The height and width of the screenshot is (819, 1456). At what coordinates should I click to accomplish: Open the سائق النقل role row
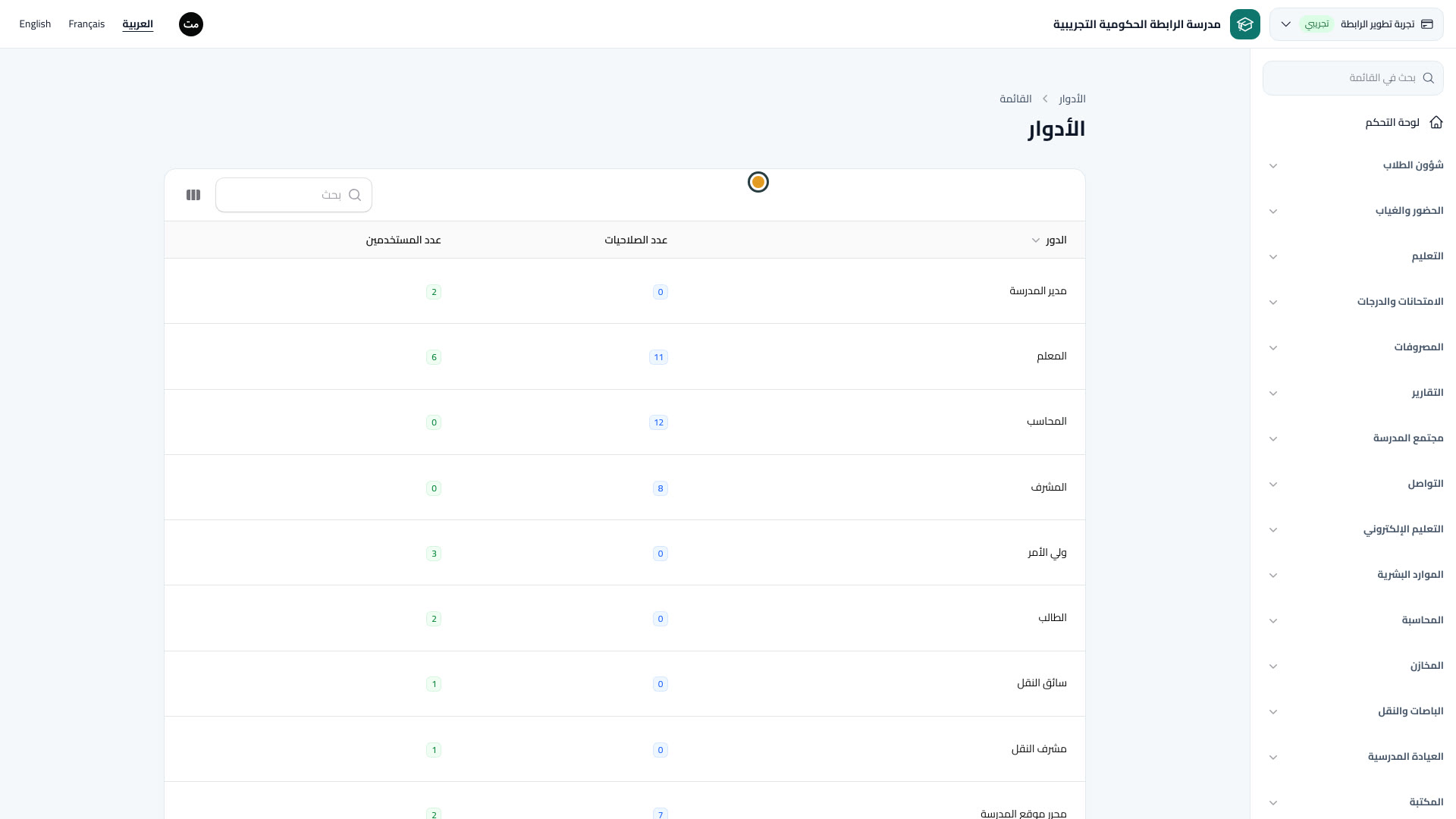[x=625, y=683]
